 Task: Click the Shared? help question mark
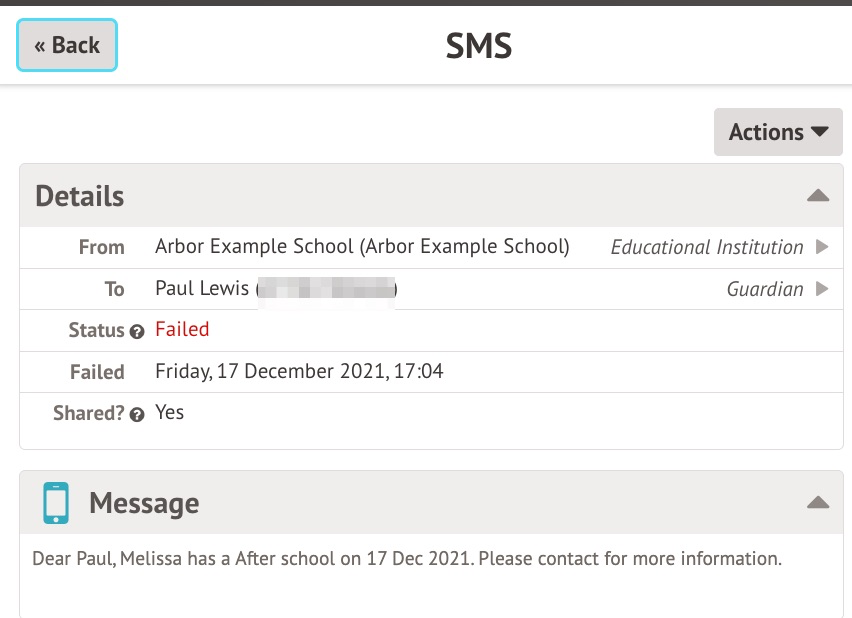(x=137, y=414)
